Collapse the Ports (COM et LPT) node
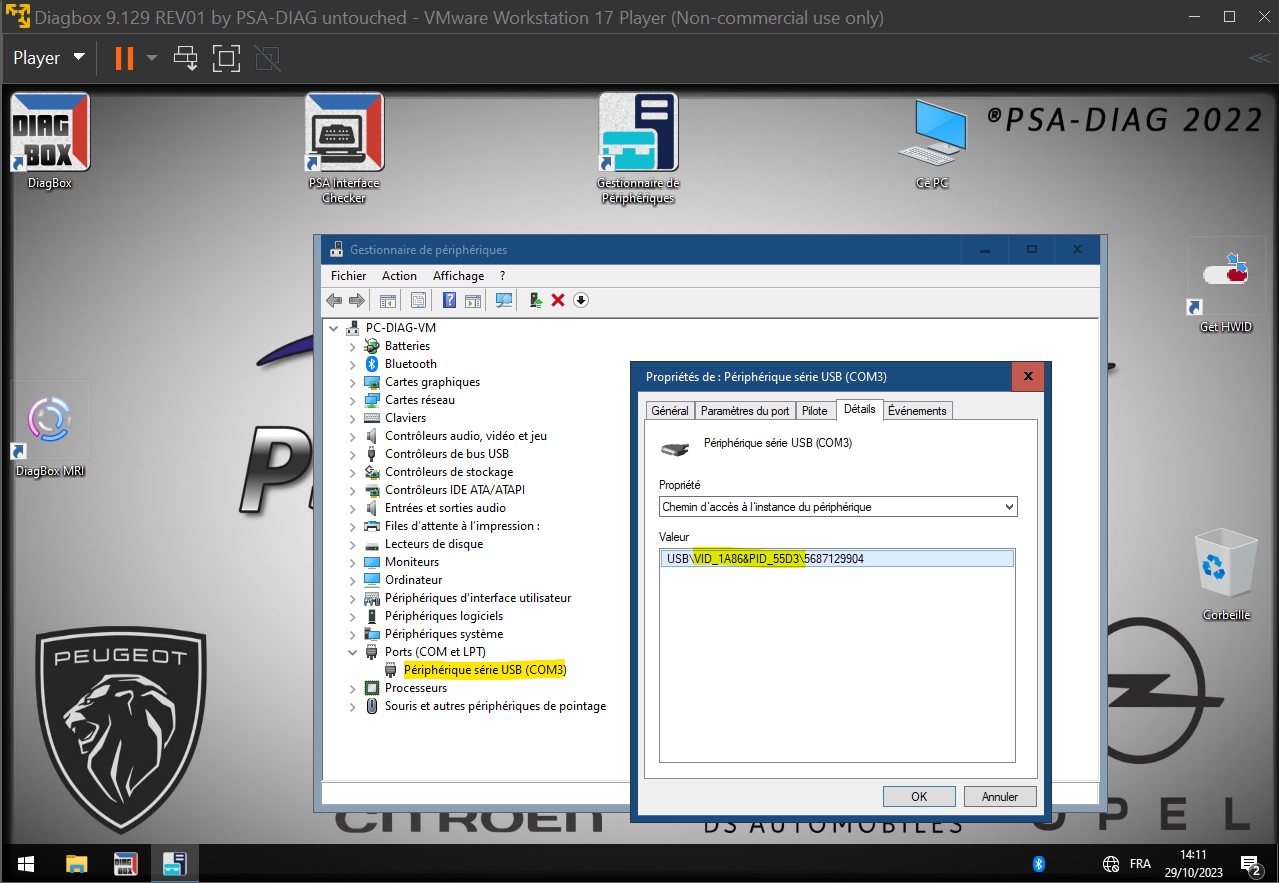The height and width of the screenshot is (883, 1279). [x=352, y=652]
